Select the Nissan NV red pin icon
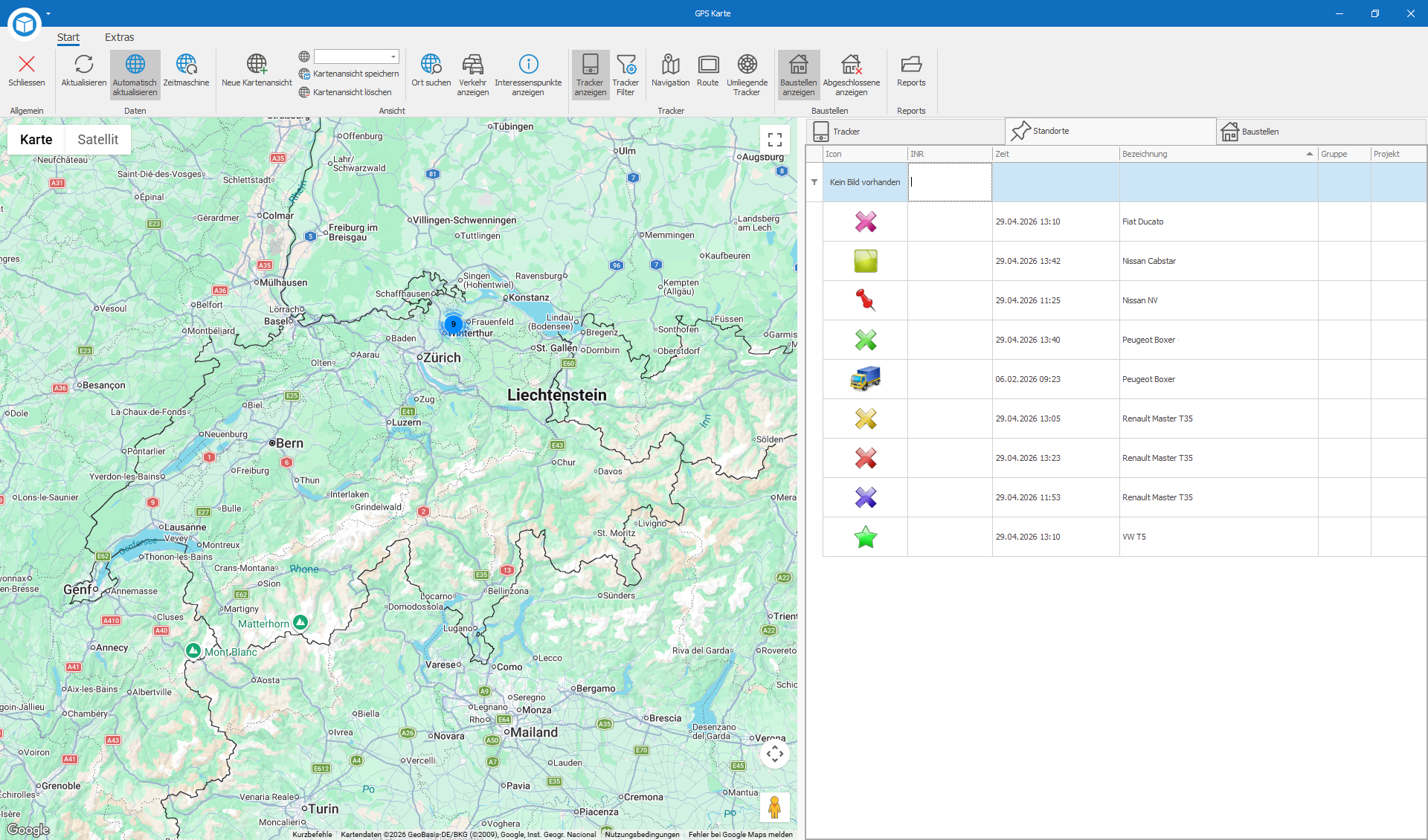The image size is (1428, 840). 866,300
